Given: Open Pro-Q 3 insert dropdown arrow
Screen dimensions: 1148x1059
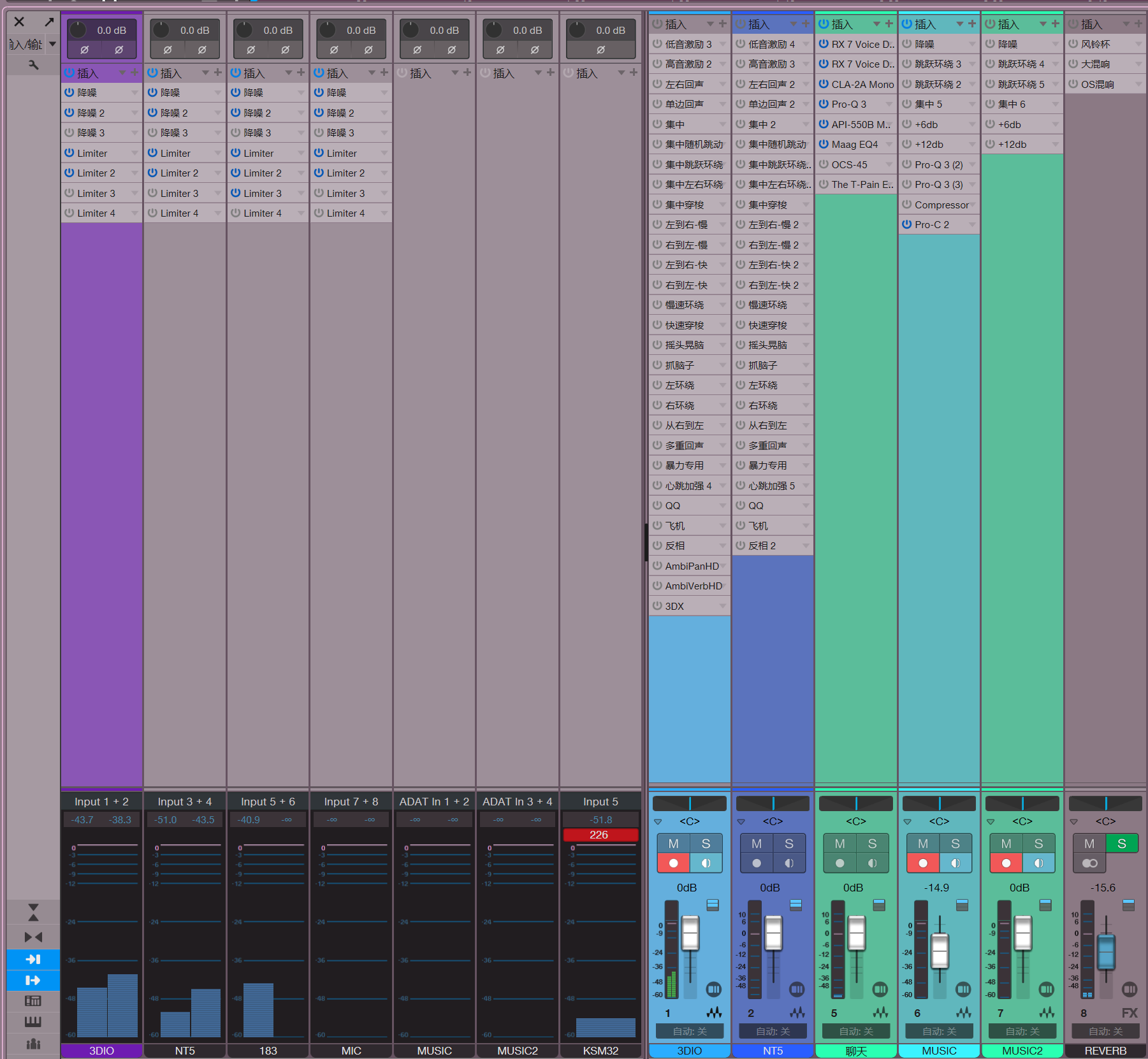Looking at the screenshot, I should click(x=889, y=104).
